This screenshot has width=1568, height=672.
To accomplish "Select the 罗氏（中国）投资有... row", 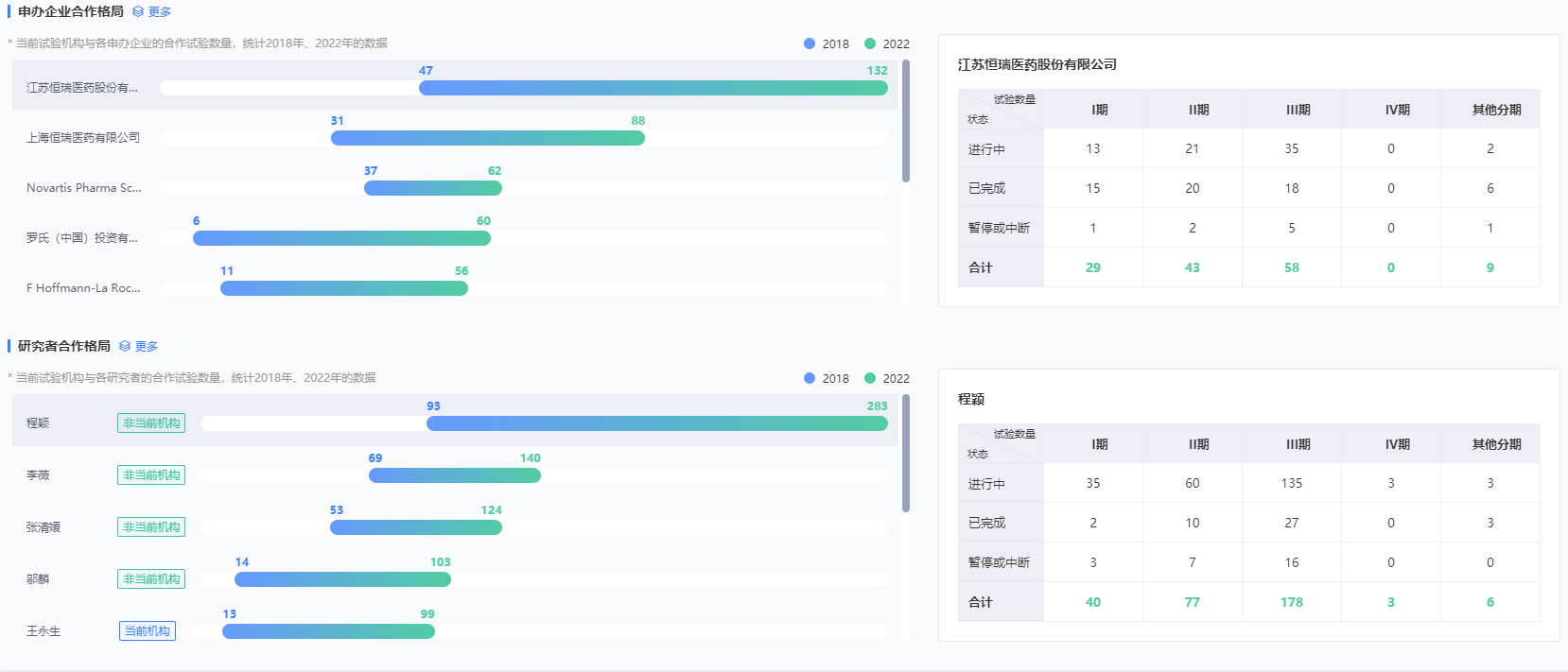I will pos(455,235).
